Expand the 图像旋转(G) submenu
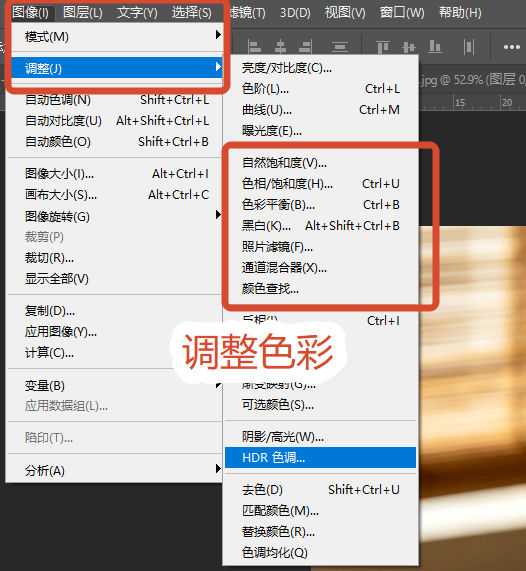526x571 pixels. tap(115, 216)
